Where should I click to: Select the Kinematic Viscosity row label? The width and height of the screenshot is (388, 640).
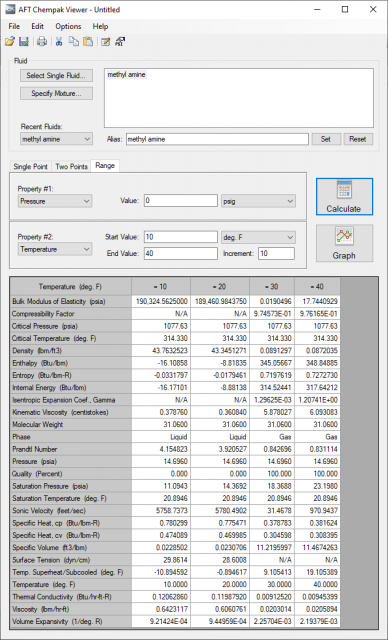71,412
